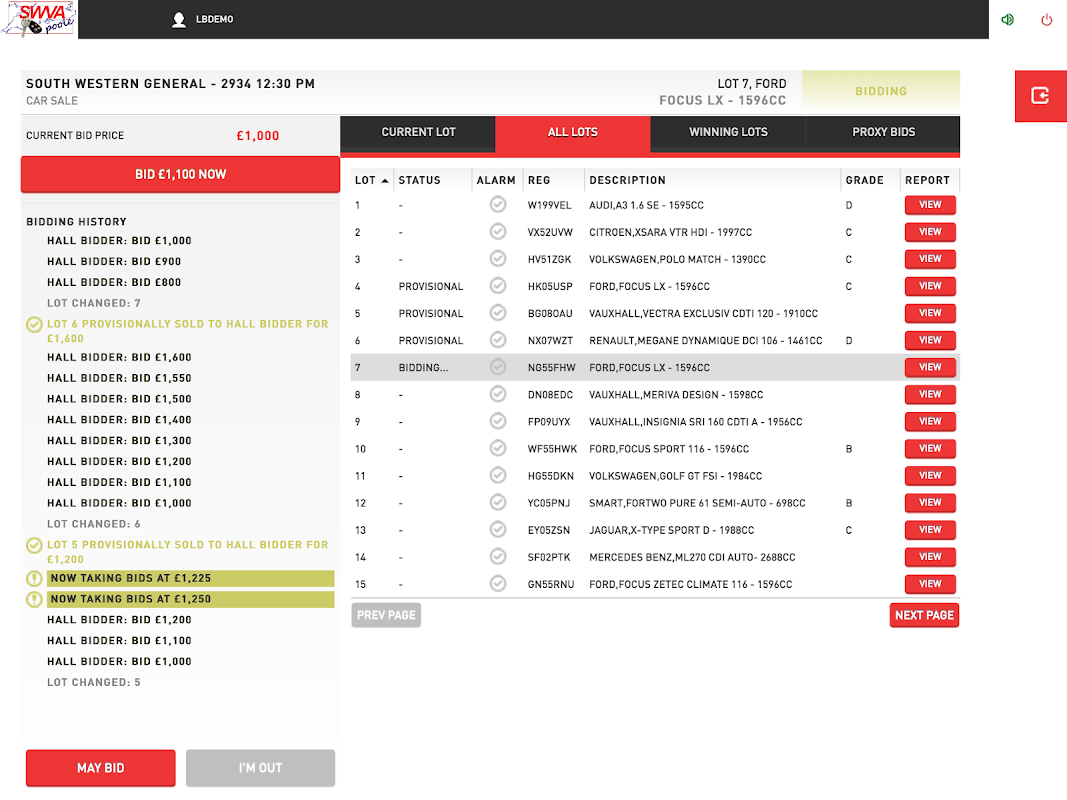Toggle alarm for lot 13 Jaguar X-Type
The height and width of the screenshot is (800, 1067).
coord(498,530)
